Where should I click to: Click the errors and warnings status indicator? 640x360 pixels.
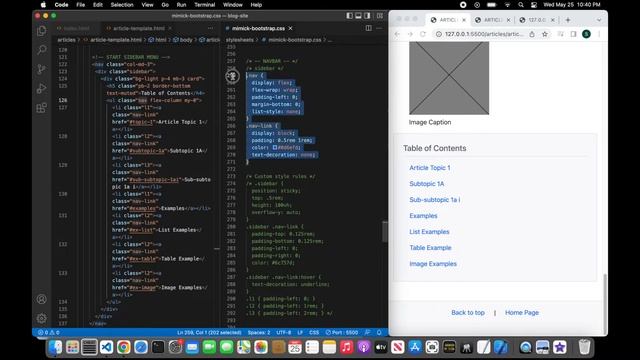(49, 332)
